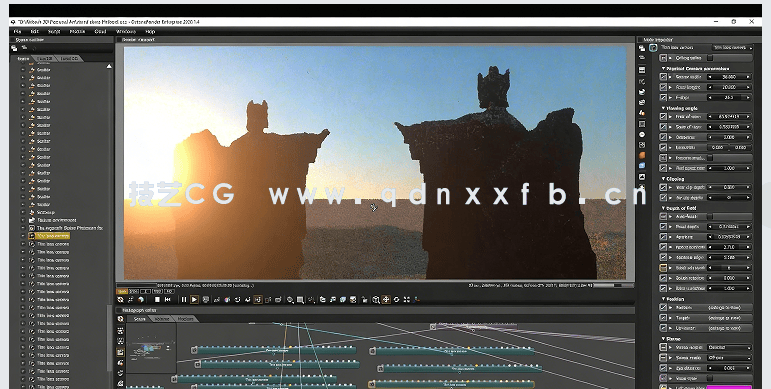Open the Stereo output Disabled dropdown

click(730, 347)
